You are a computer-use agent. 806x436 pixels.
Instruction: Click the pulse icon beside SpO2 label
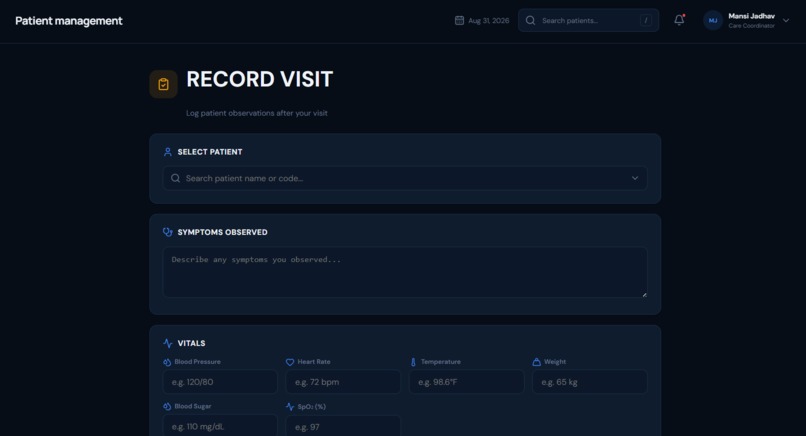click(290, 406)
